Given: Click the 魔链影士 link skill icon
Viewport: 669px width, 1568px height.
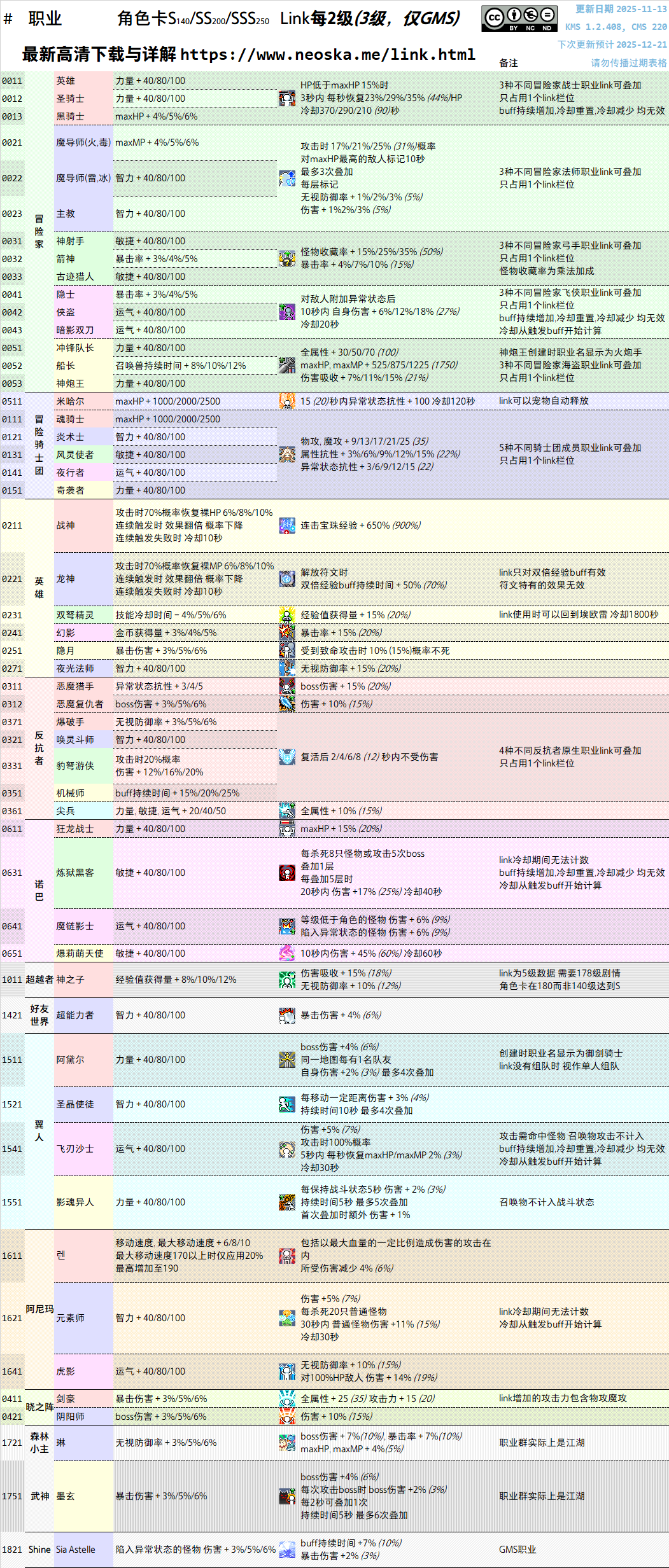Looking at the screenshot, I should (287, 926).
